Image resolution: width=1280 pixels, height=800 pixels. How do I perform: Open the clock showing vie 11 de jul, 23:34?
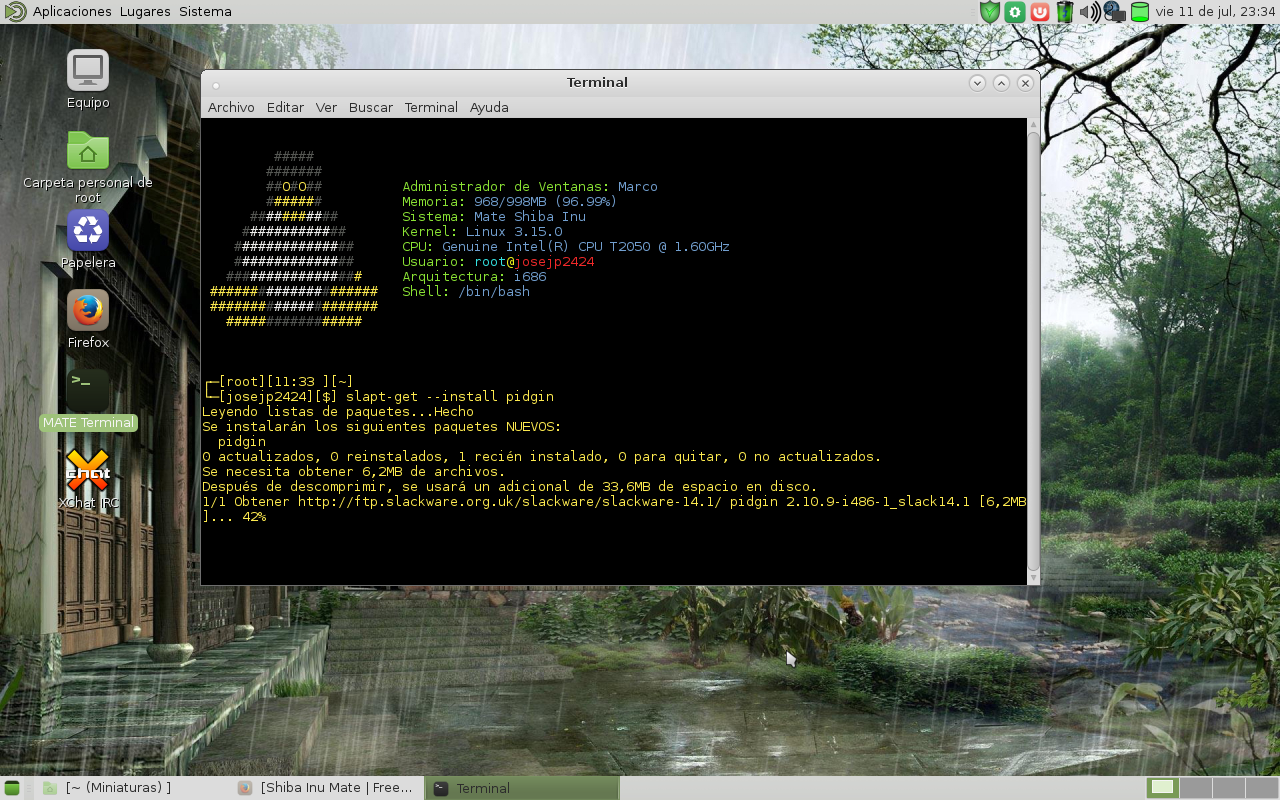pos(1214,12)
